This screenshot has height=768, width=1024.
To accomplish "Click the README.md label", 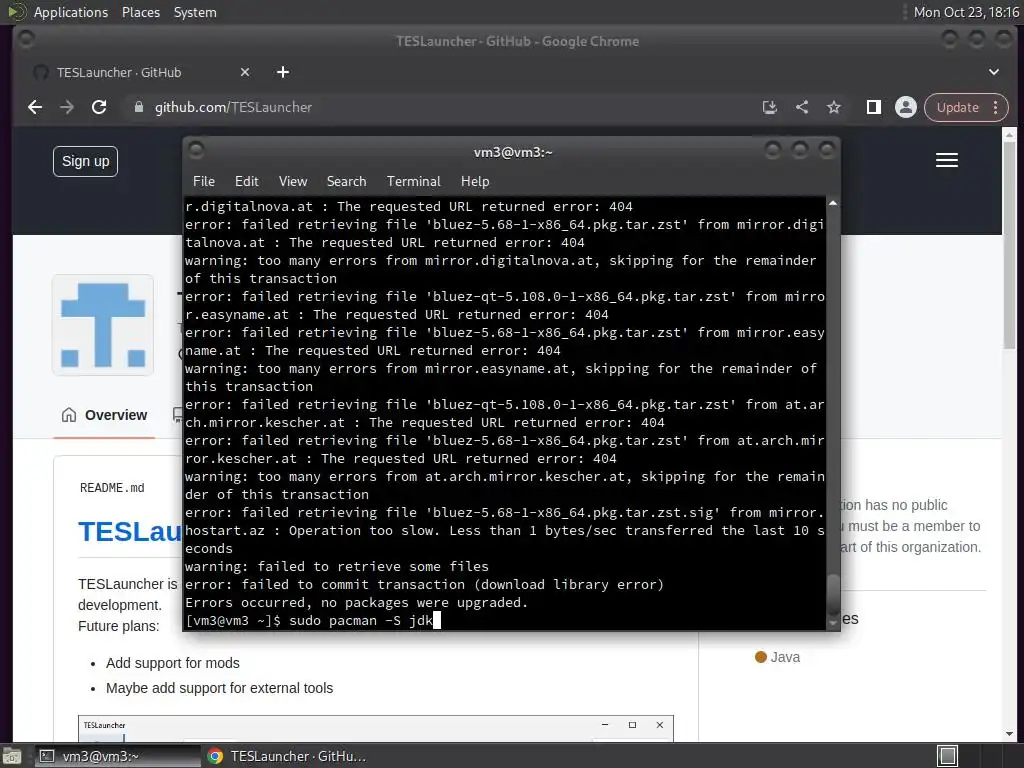I will (112, 488).
